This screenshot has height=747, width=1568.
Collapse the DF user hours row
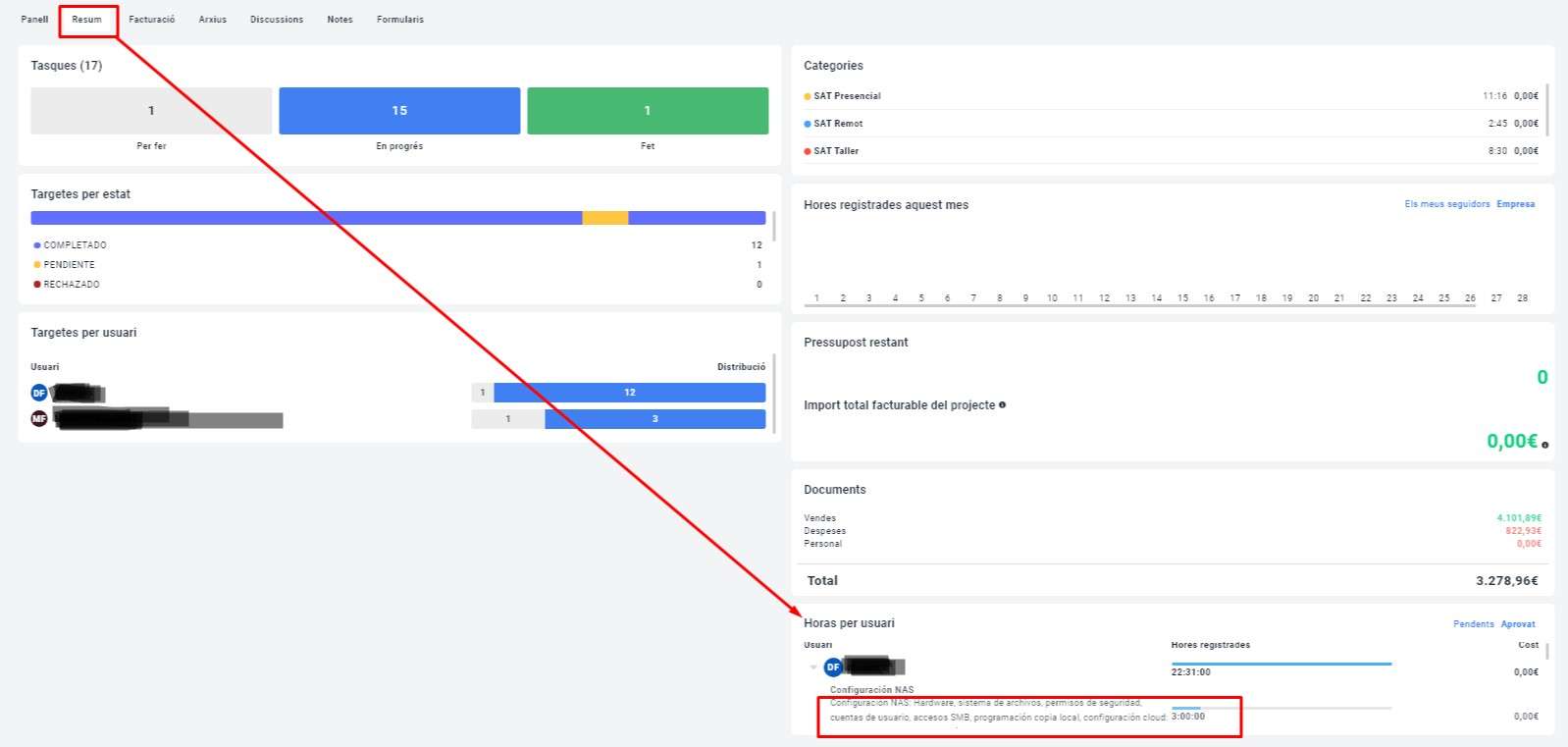click(813, 667)
